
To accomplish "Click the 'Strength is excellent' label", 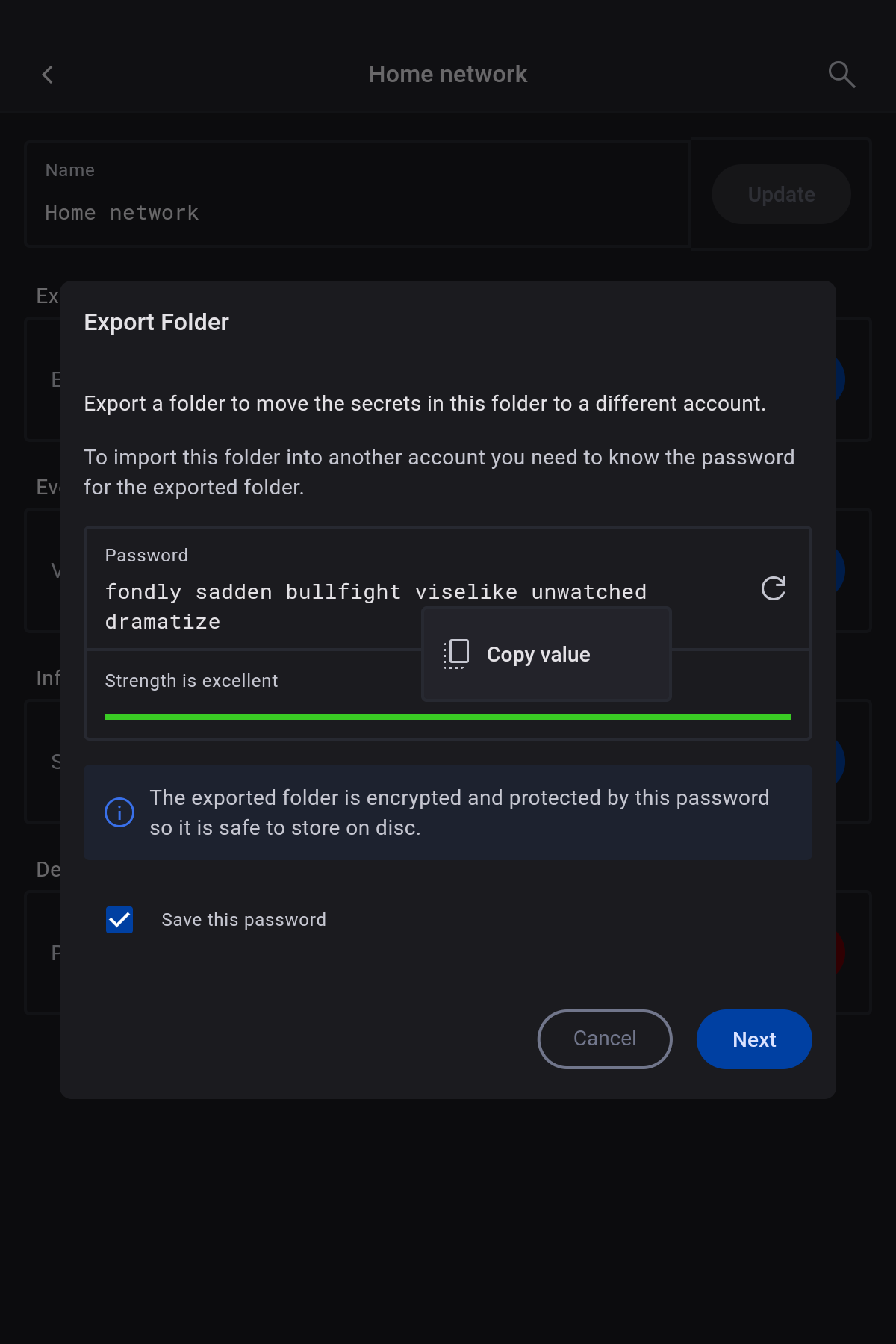I will [191, 681].
